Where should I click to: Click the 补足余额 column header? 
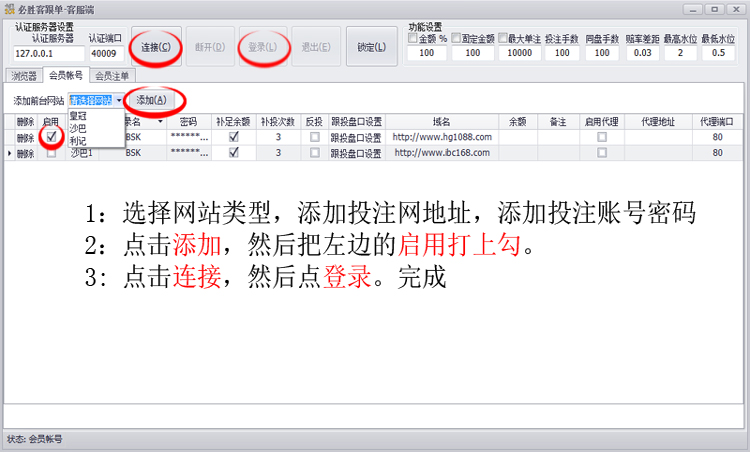coord(233,122)
